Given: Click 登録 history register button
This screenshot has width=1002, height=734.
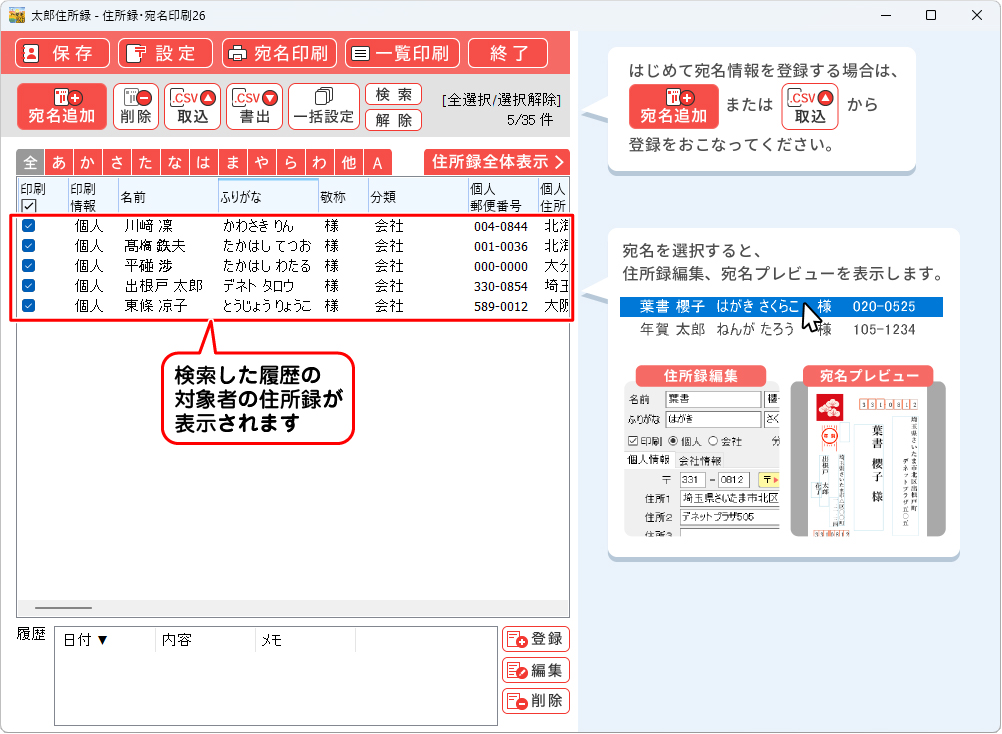Looking at the screenshot, I should point(535,639).
